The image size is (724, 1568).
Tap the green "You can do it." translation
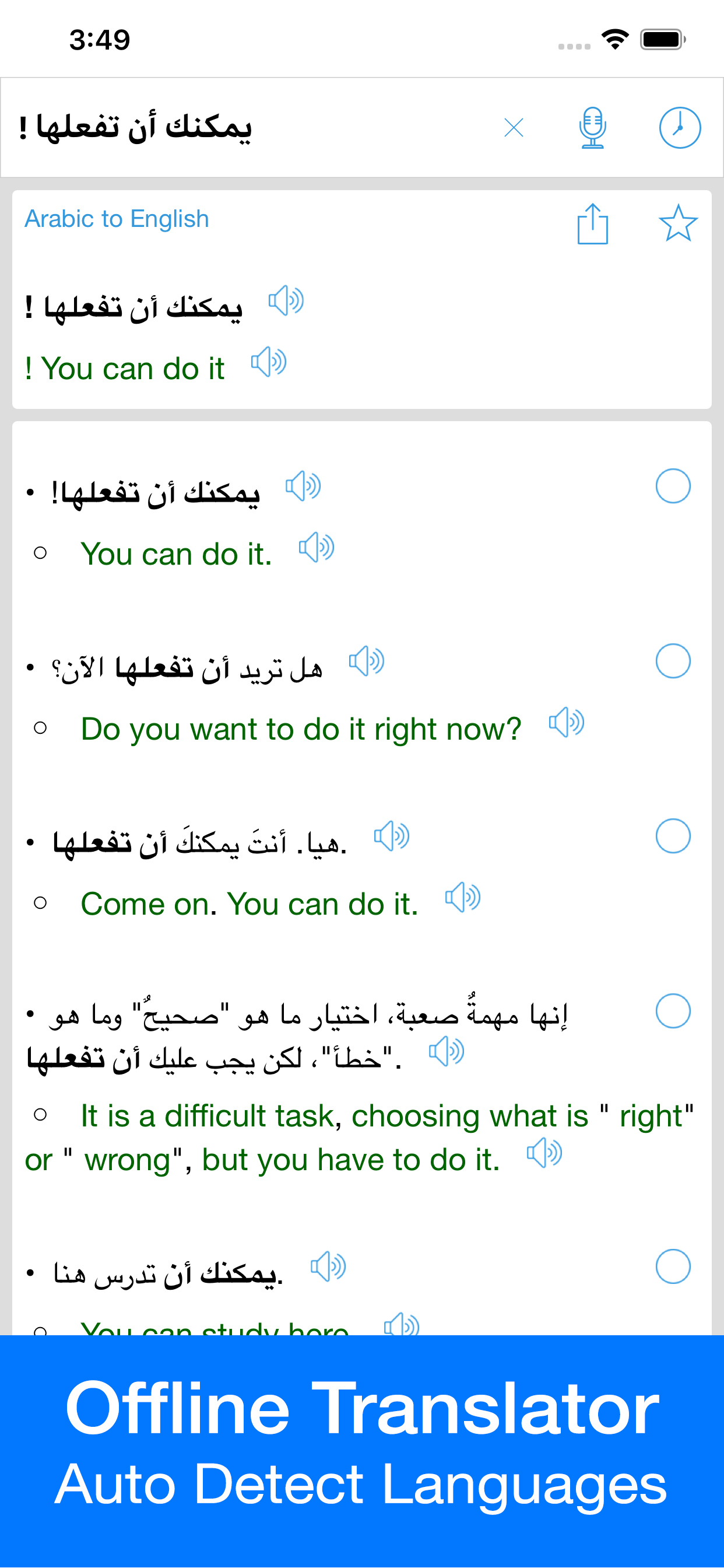(177, 554)
